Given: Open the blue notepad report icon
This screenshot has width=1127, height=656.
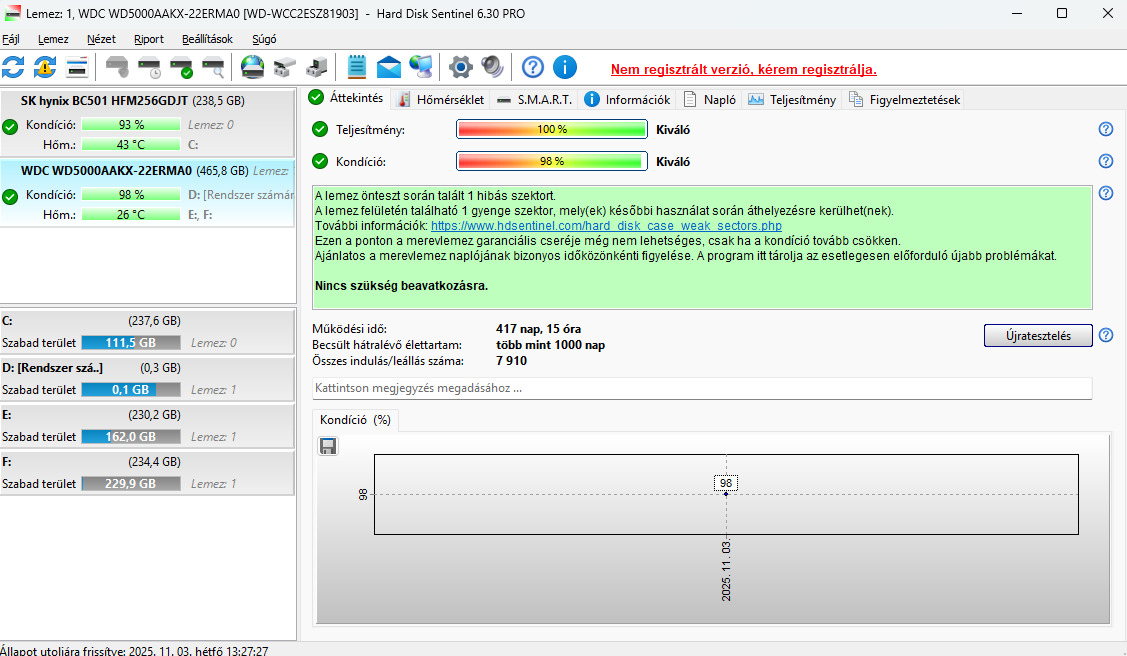Looking at the screenshot, I should [356, 68].
